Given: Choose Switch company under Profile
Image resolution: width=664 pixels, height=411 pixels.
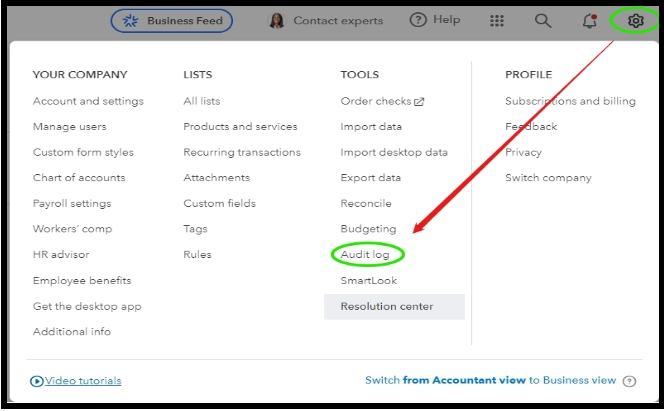Looking at the screenshot, I should [548, 178].
